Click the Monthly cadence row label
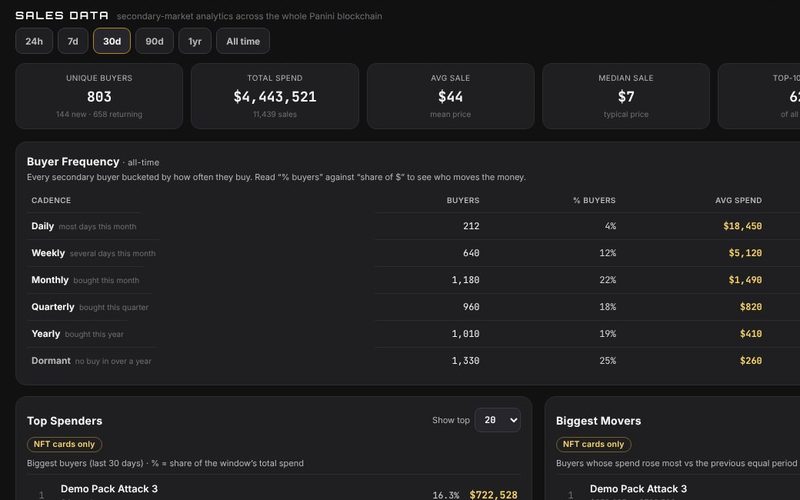Viewport: 800px width, 500px height. [49, 280]
